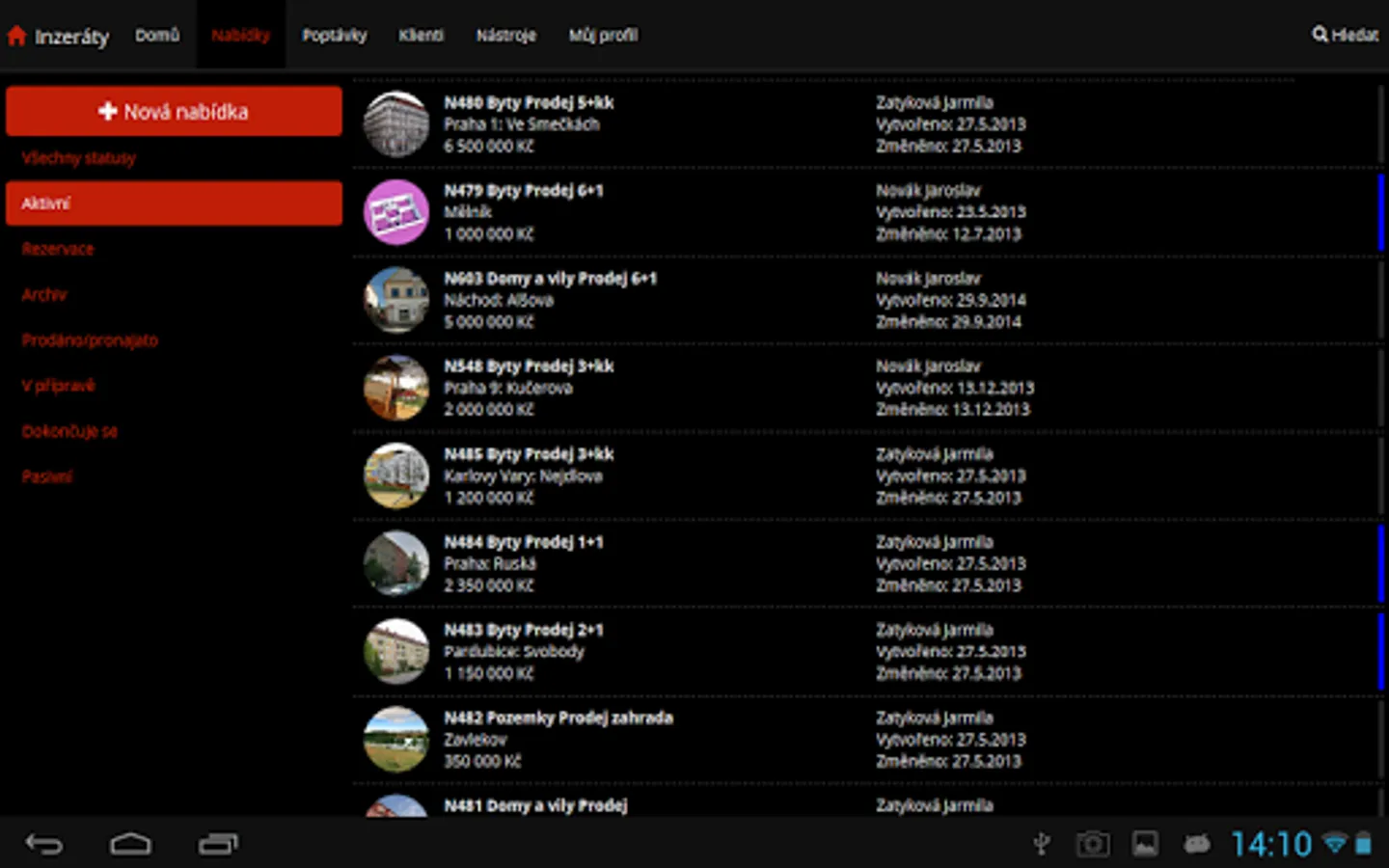The width and height of the screenshot is (1389, 868).
Task: Filter by Archiv status
Action: (x=44, y=294)
